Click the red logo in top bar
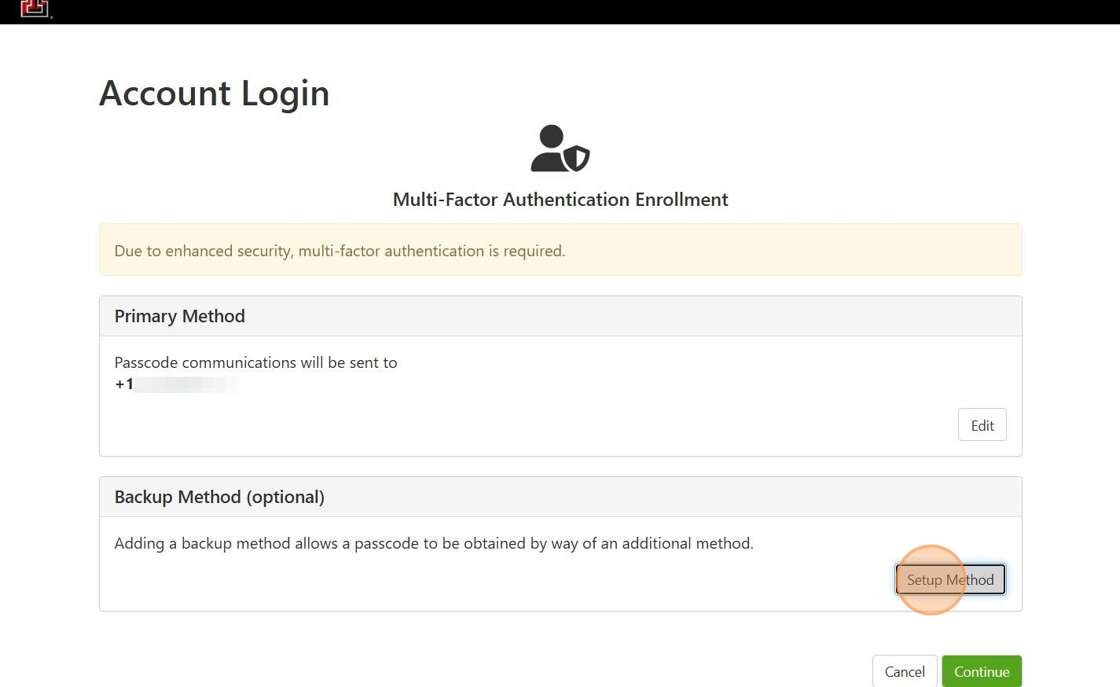This screenshot has height=687, width=1120. coord(35,8)
